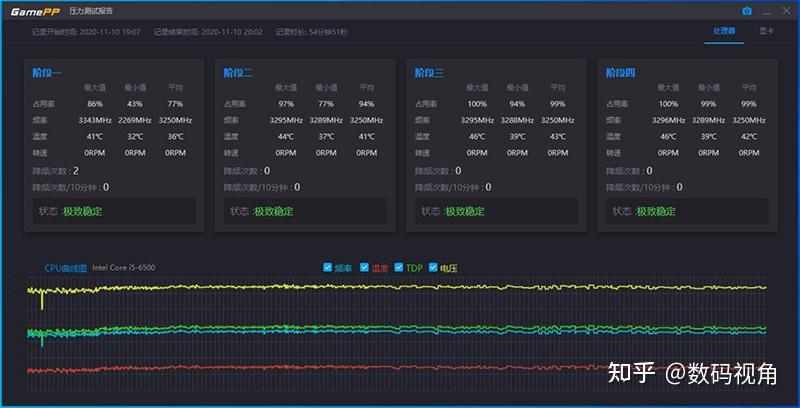Click the 阶段四 heading
800x408 pixels.
[620, 73]
